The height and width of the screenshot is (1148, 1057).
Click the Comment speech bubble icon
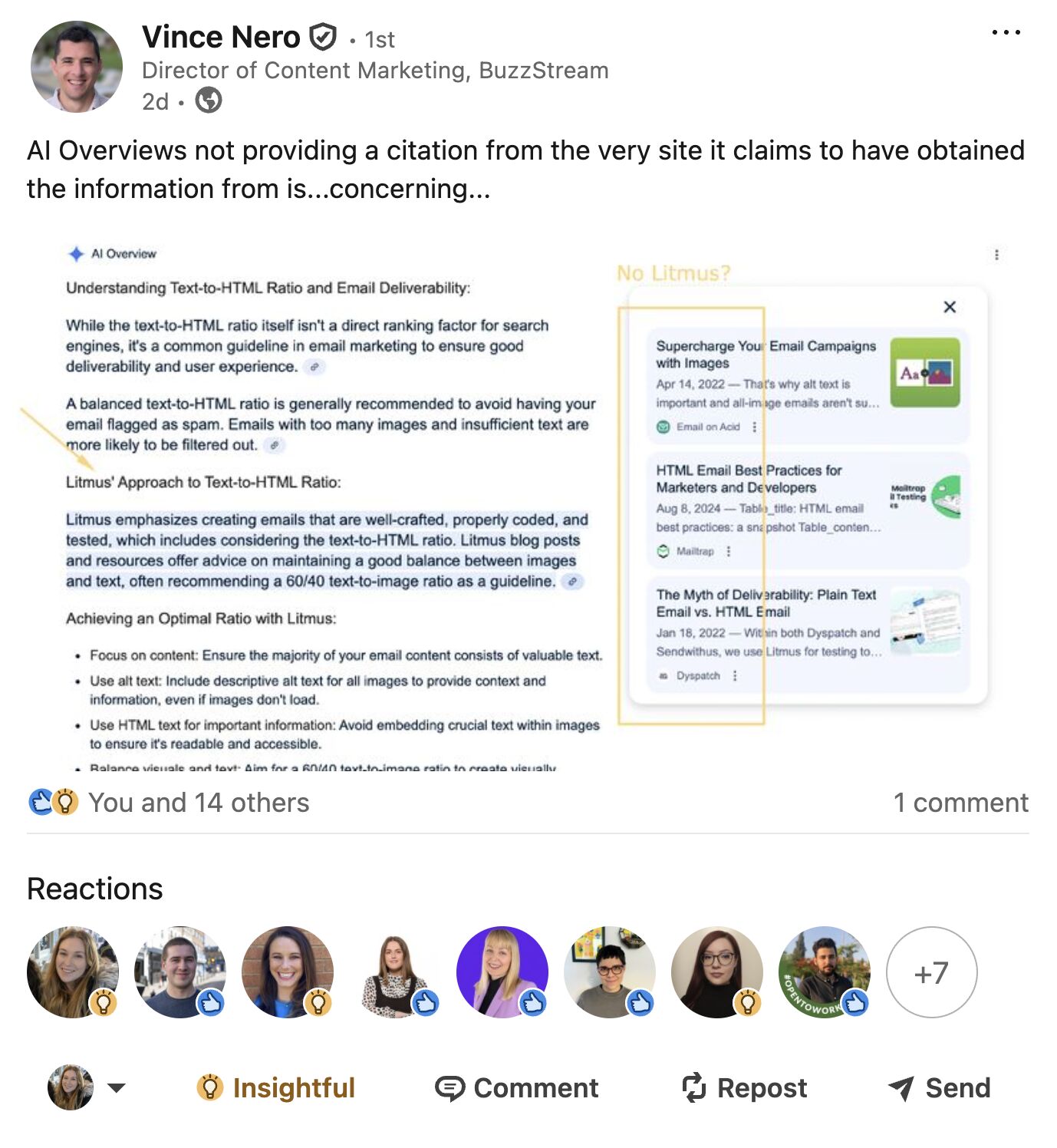(x=452, y=1087)
